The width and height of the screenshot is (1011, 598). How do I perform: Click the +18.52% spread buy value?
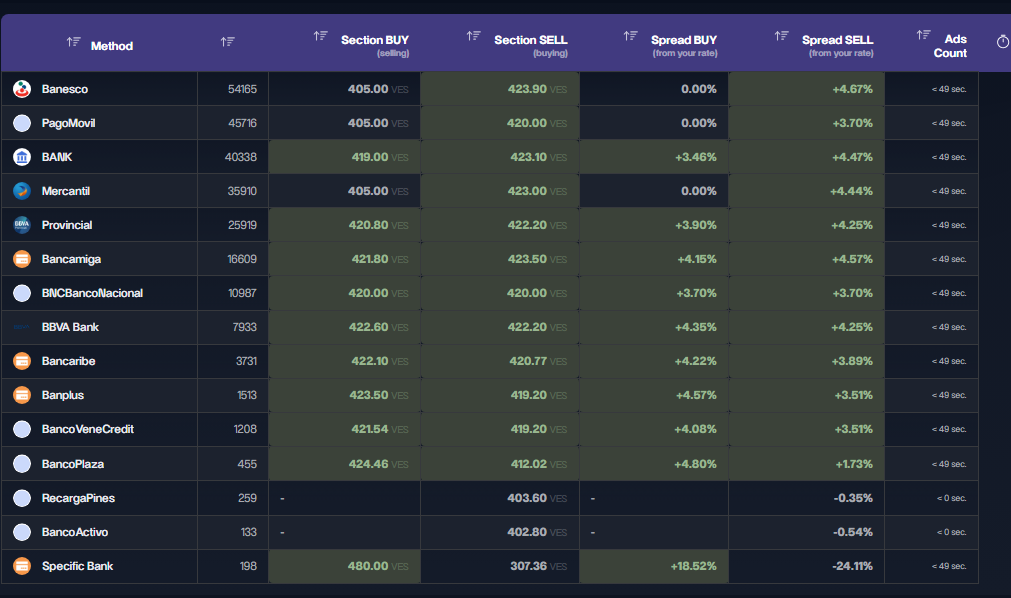pyautogui.click(x=693, y=566)
